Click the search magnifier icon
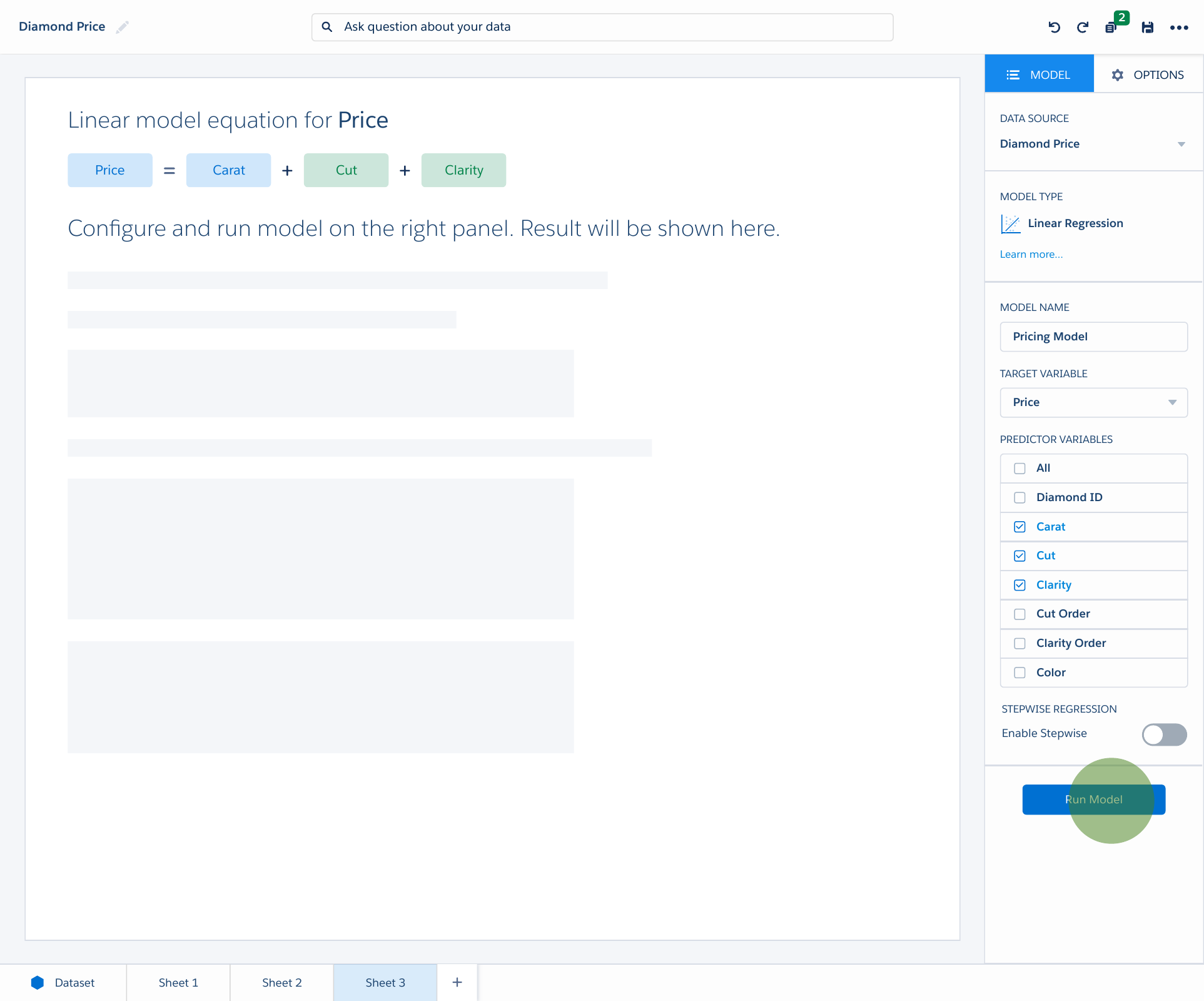 coord(326,27)
